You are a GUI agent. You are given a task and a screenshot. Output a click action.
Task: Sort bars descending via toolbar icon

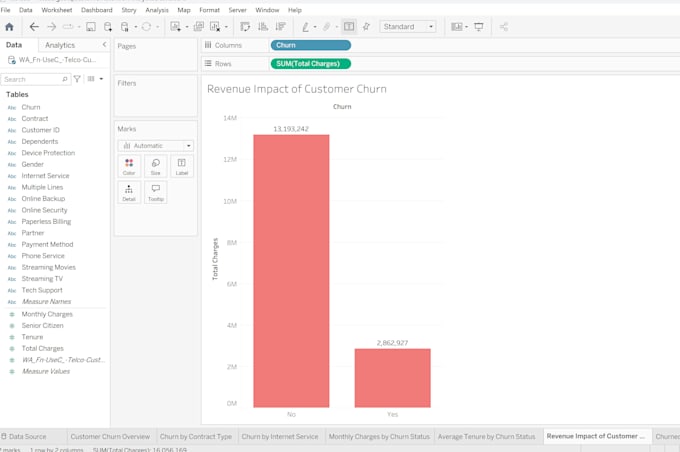tap(281, 27)
